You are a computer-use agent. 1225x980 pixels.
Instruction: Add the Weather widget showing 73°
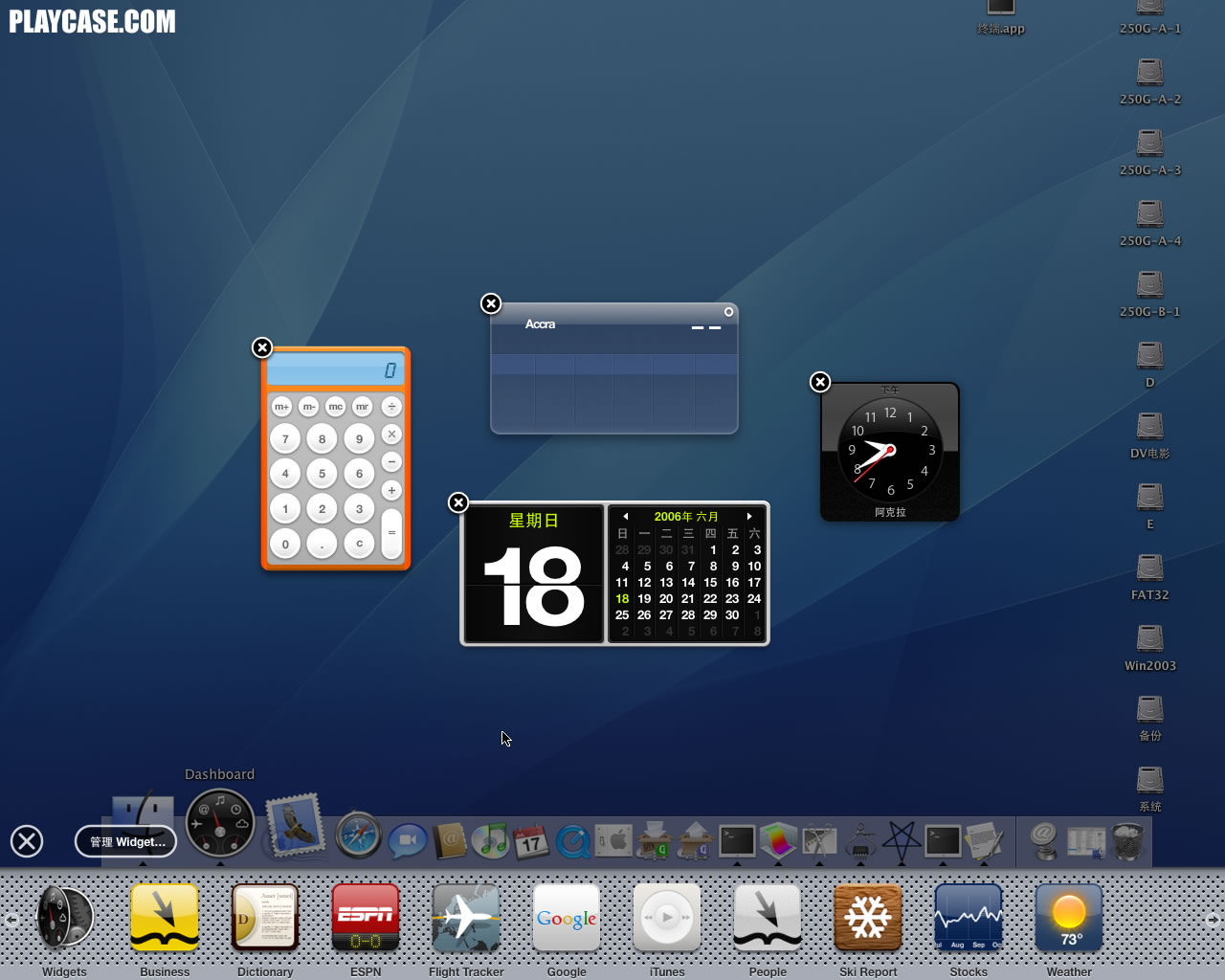1069,918
